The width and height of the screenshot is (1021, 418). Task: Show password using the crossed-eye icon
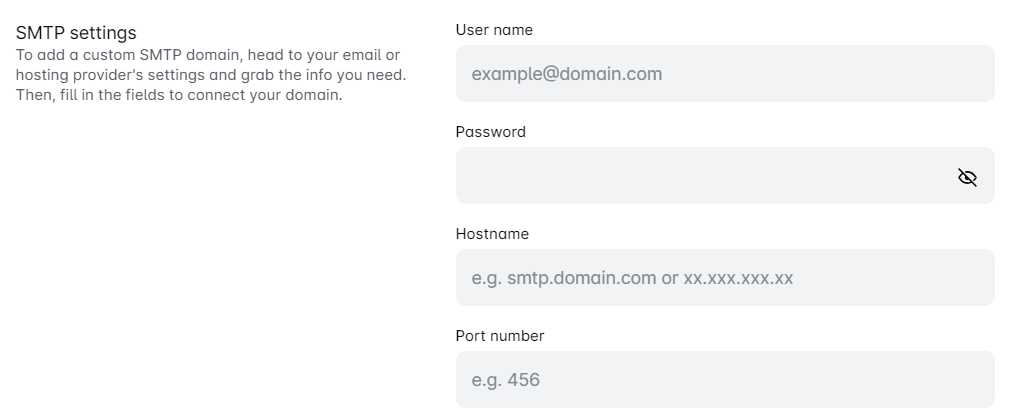[967, 178]
